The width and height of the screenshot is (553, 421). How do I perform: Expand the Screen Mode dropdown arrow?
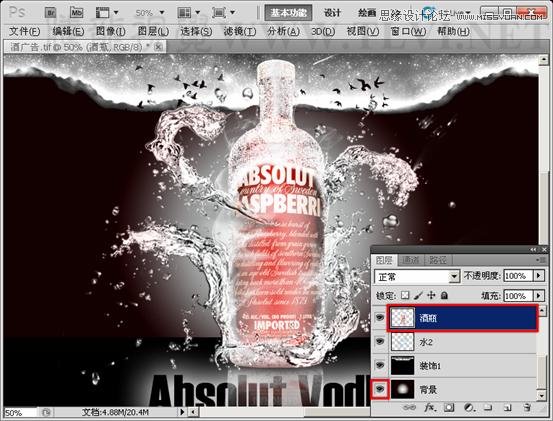click(x=232, y=13)
